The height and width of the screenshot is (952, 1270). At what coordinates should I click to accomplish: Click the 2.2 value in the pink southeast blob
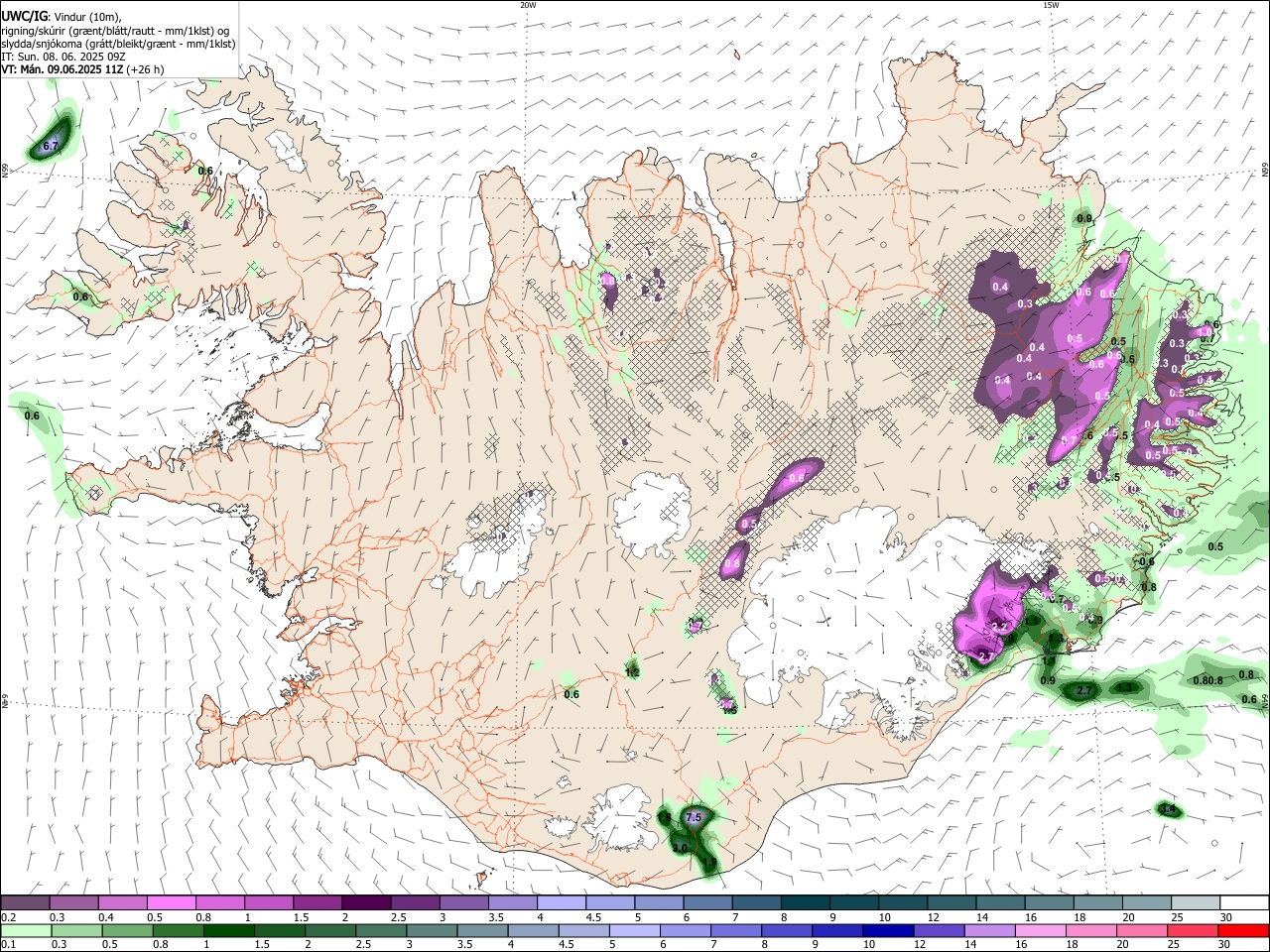click(x=999, y=628)
